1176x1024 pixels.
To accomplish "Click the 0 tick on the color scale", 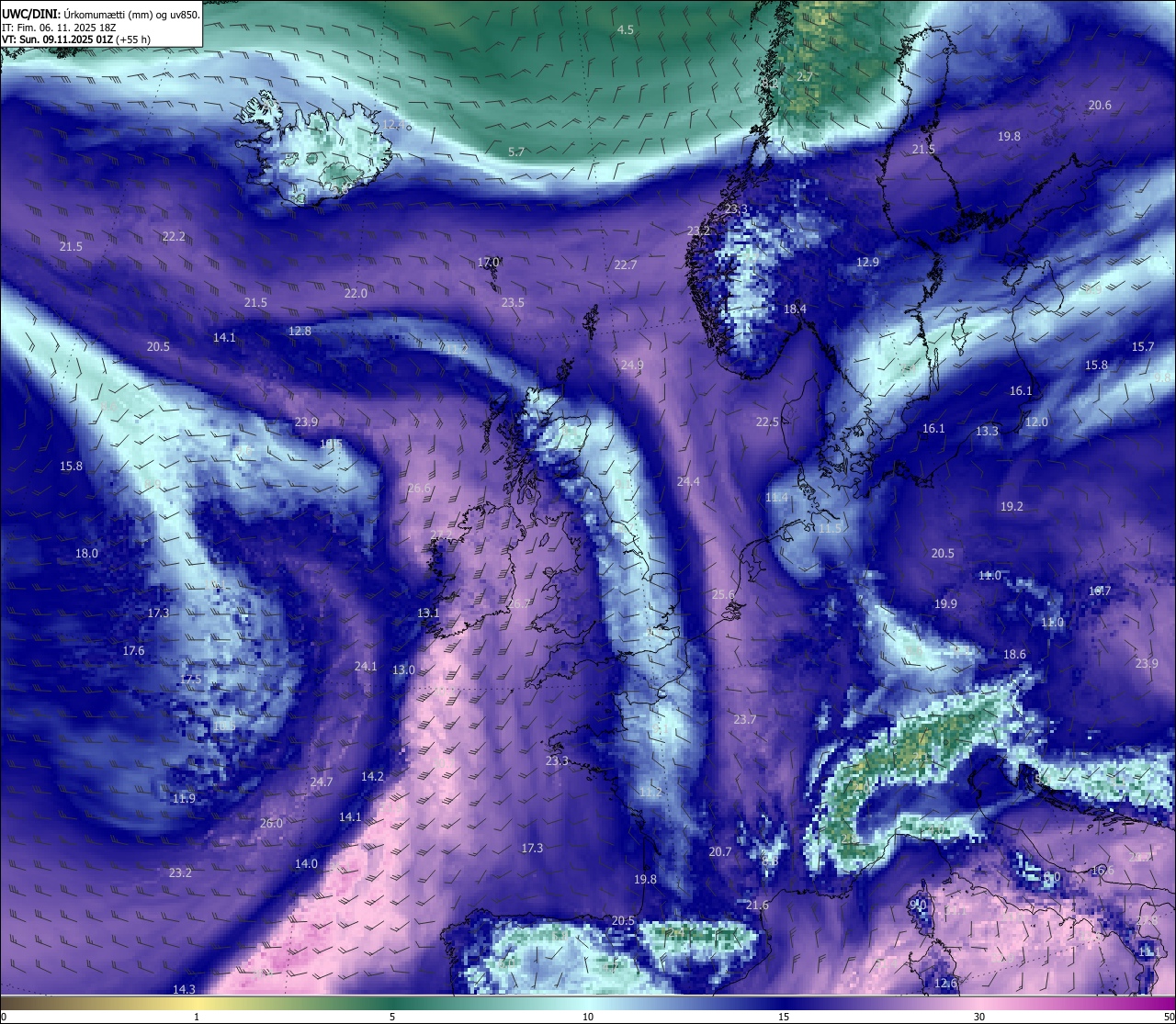I will coord(4,1017).
